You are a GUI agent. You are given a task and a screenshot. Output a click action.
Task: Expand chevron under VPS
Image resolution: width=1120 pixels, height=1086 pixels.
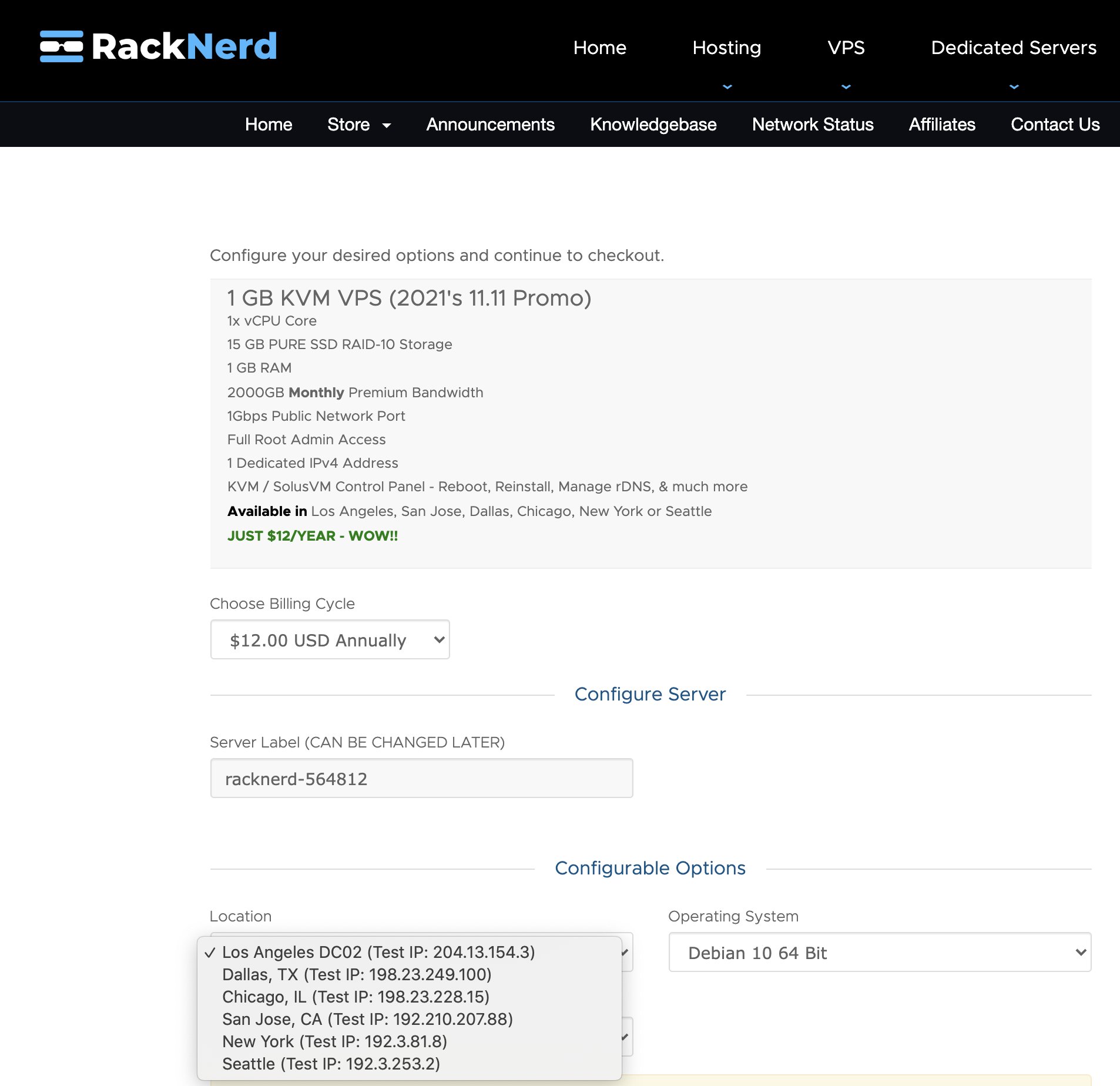(x=846, y=86)
